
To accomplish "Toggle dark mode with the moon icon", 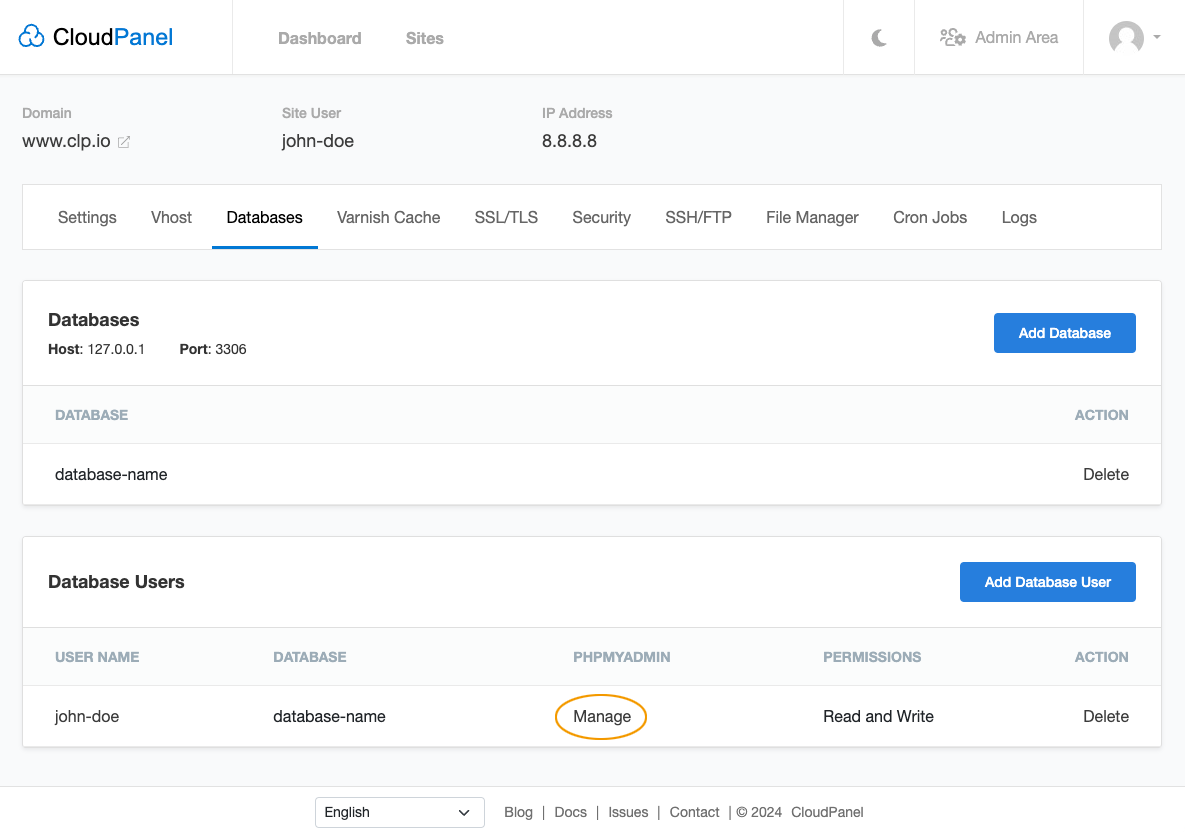I will 878,37.
